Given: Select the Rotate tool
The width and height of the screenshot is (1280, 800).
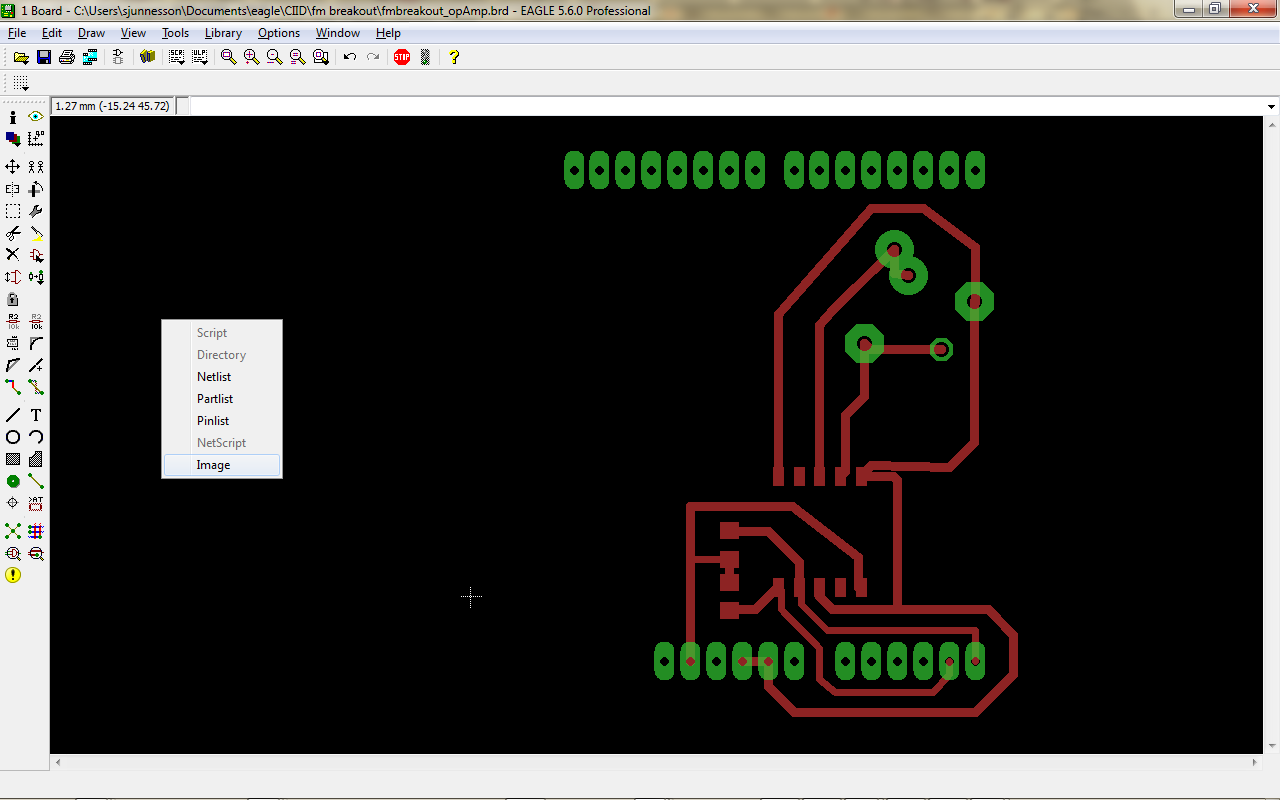Looking at the screenshot, I should 36,189.
